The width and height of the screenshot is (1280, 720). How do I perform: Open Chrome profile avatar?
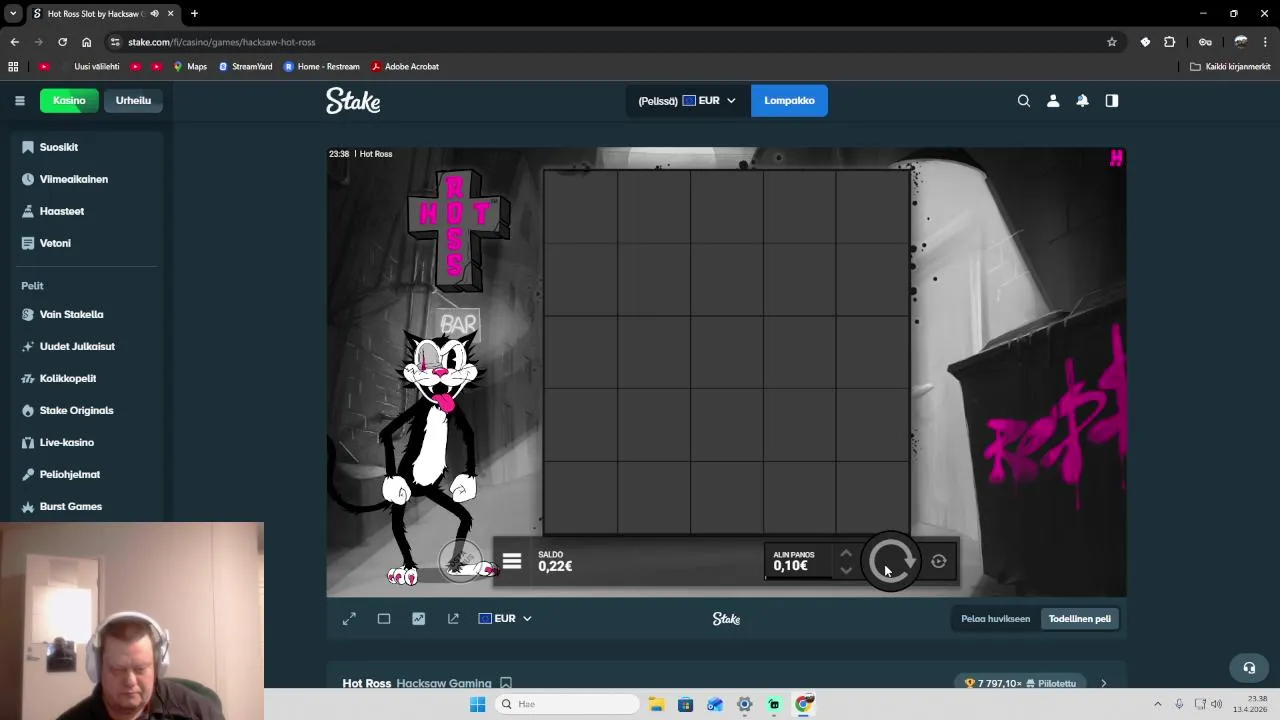pyautogui.click(x=1241, y=42)
